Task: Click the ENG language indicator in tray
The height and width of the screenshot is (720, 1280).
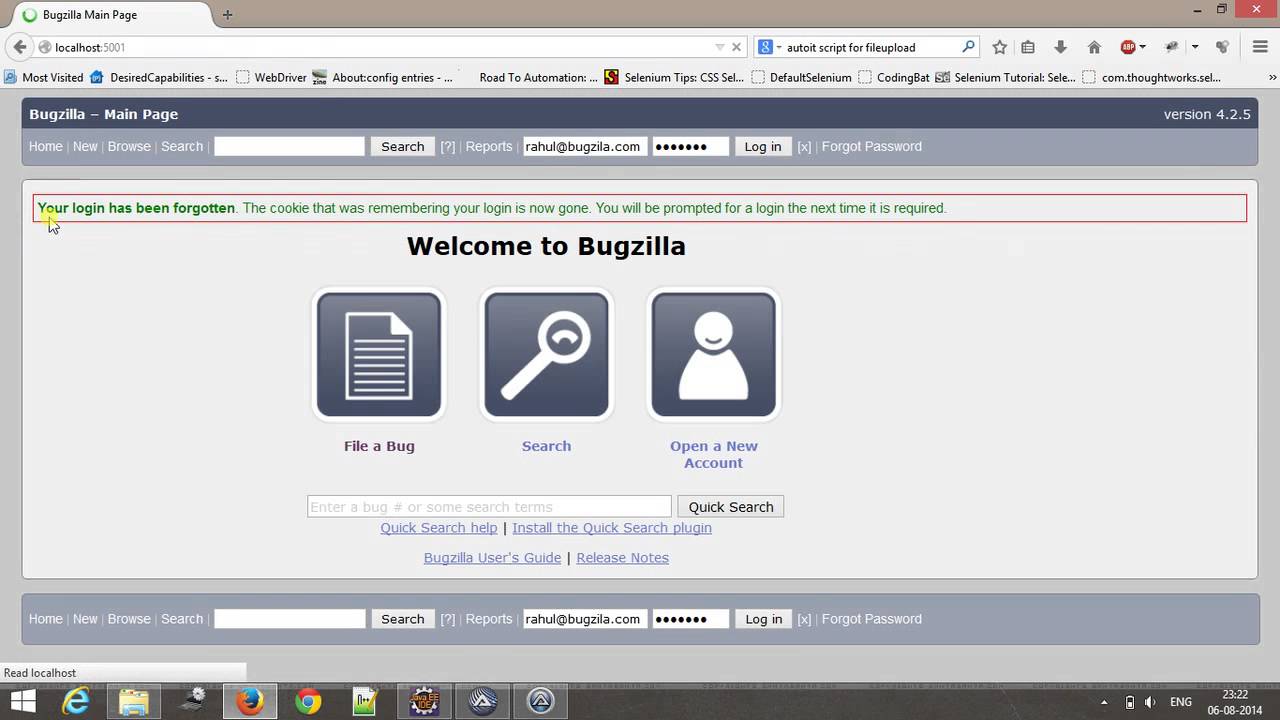Action: [1181, 702]
